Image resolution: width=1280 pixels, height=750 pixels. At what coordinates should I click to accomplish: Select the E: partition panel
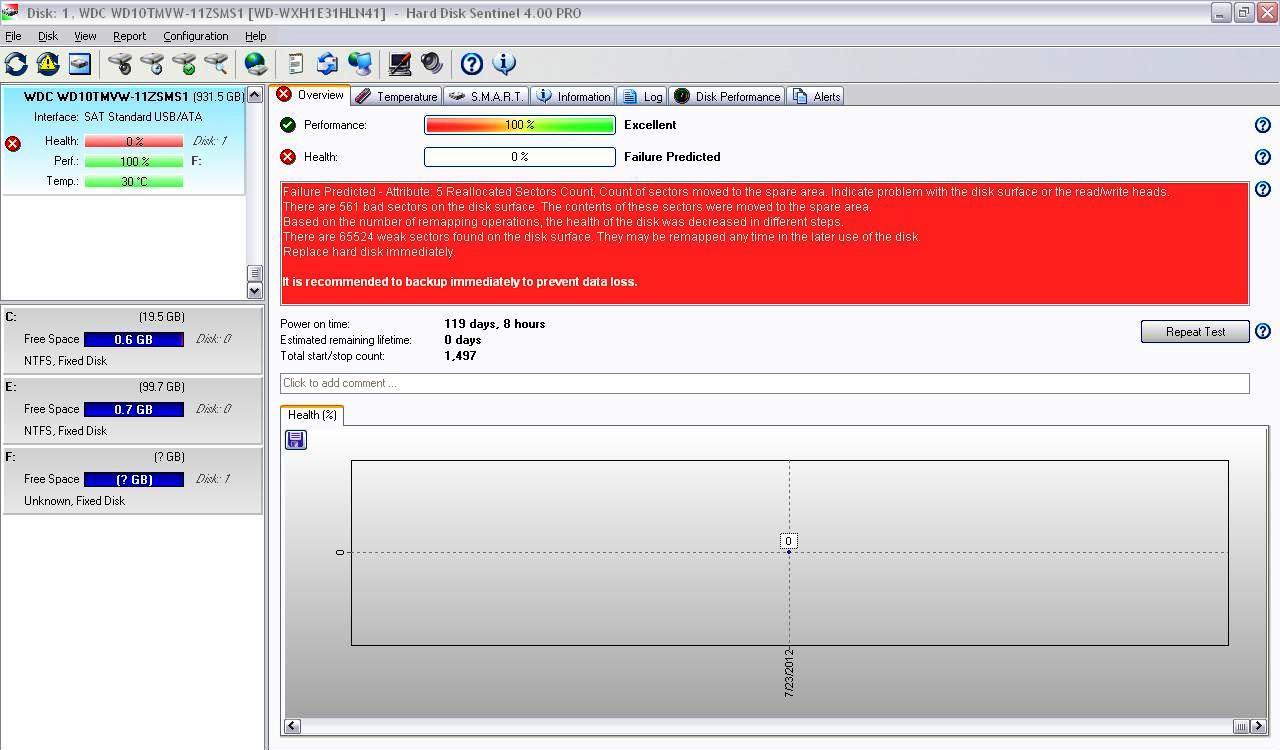point(132,410)
